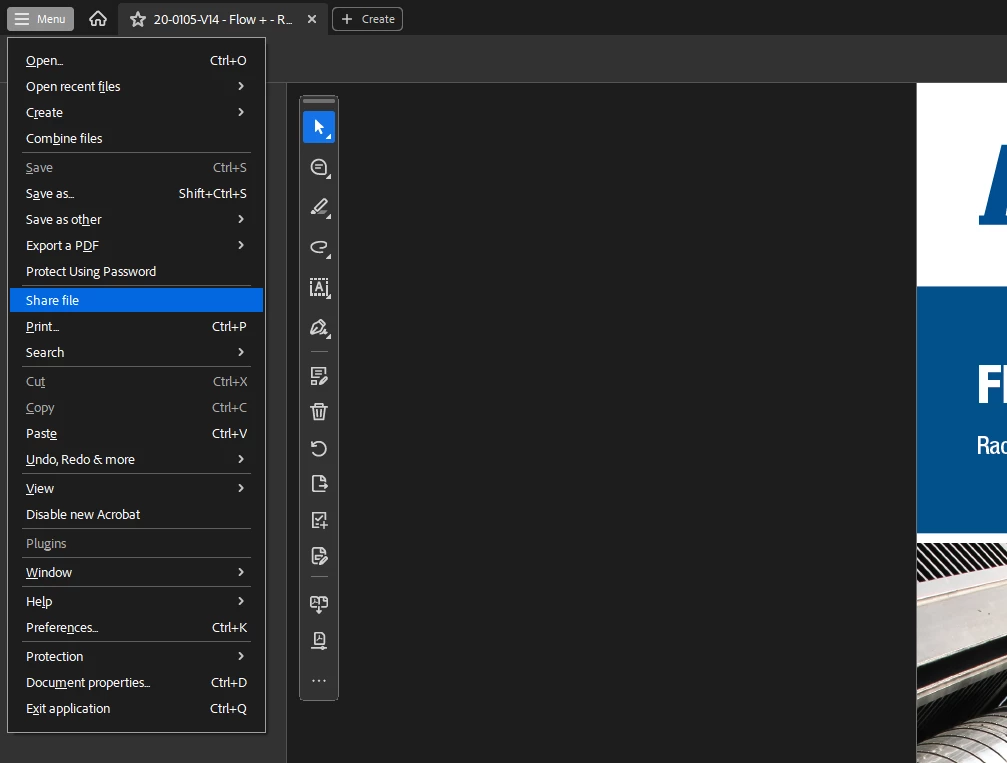The image size is (1007, 763).
Task: Grab the quick toolbar drag handle bar
Action: [x=319, y=101]
